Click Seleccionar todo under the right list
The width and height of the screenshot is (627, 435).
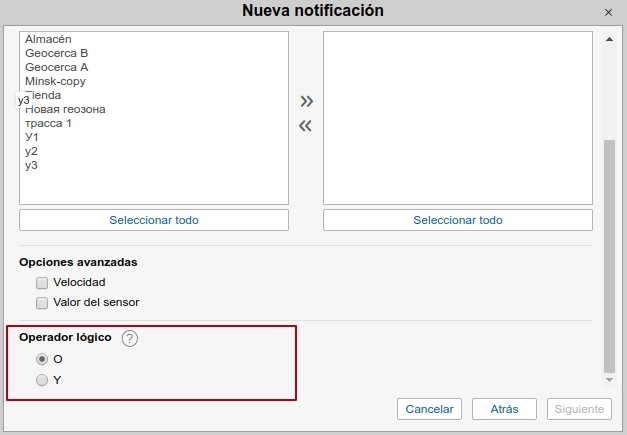coord(458,220)
